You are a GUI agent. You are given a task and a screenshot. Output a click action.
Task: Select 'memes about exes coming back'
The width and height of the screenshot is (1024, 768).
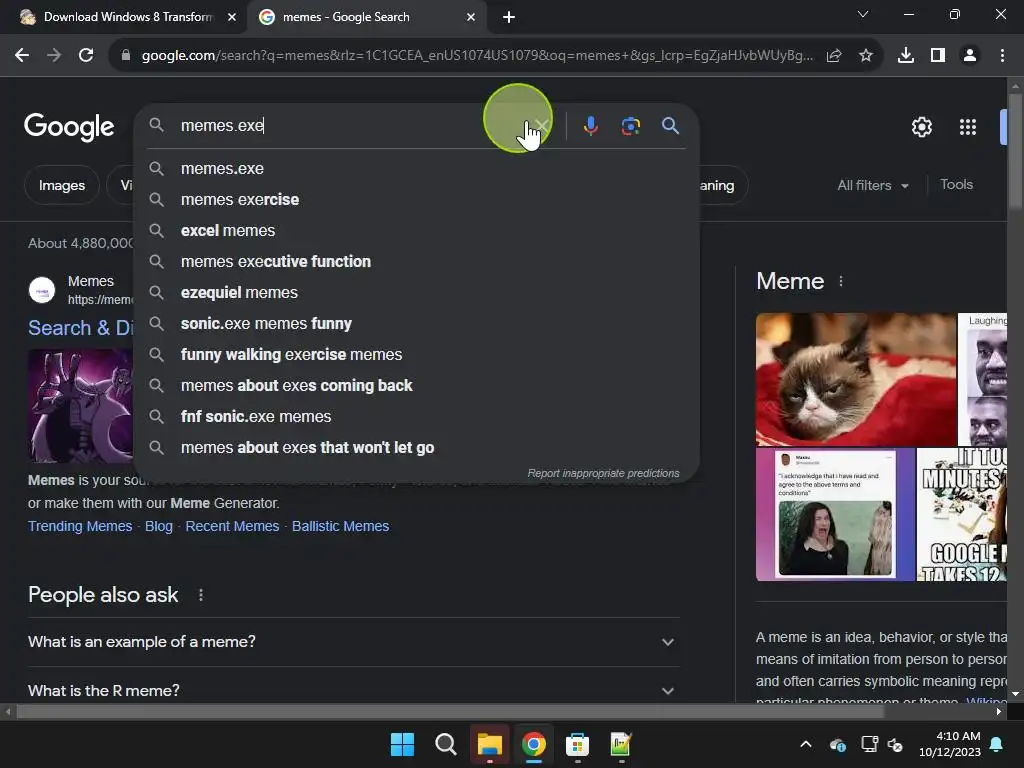pyautogui.click(x=416, y=386)
